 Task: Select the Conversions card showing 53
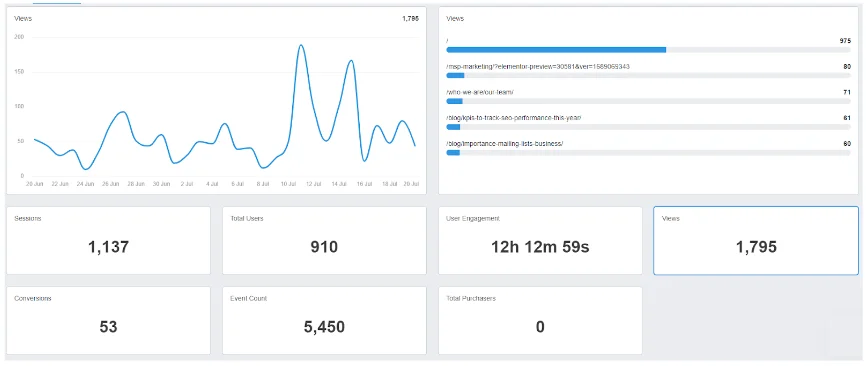click(108, 321)
